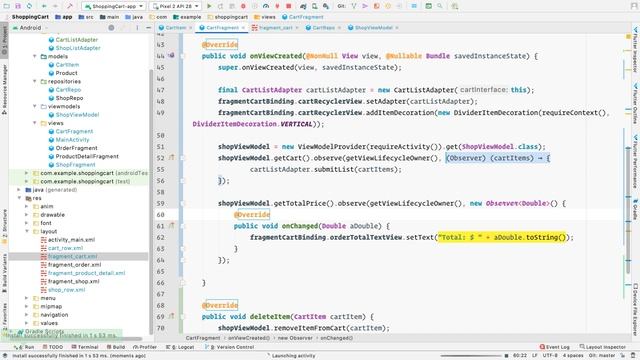The width and height of the screenshot is (640, 360).
Task: Open the ShoppingCart-app run configuration dropdown
Action: tap(113, 6)
